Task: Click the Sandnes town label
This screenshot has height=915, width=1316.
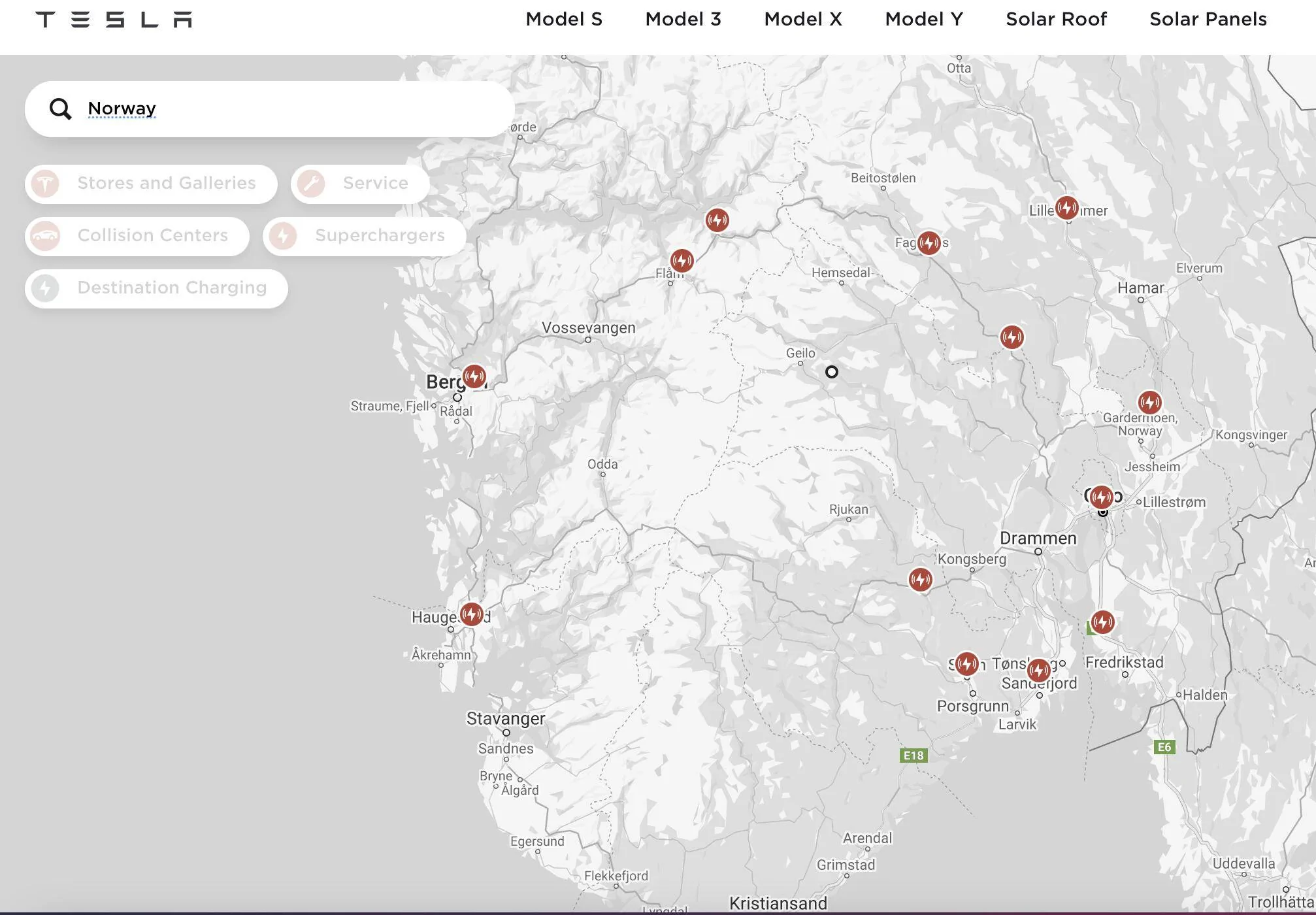Action: pyautogui.click(x=506, y=749)
